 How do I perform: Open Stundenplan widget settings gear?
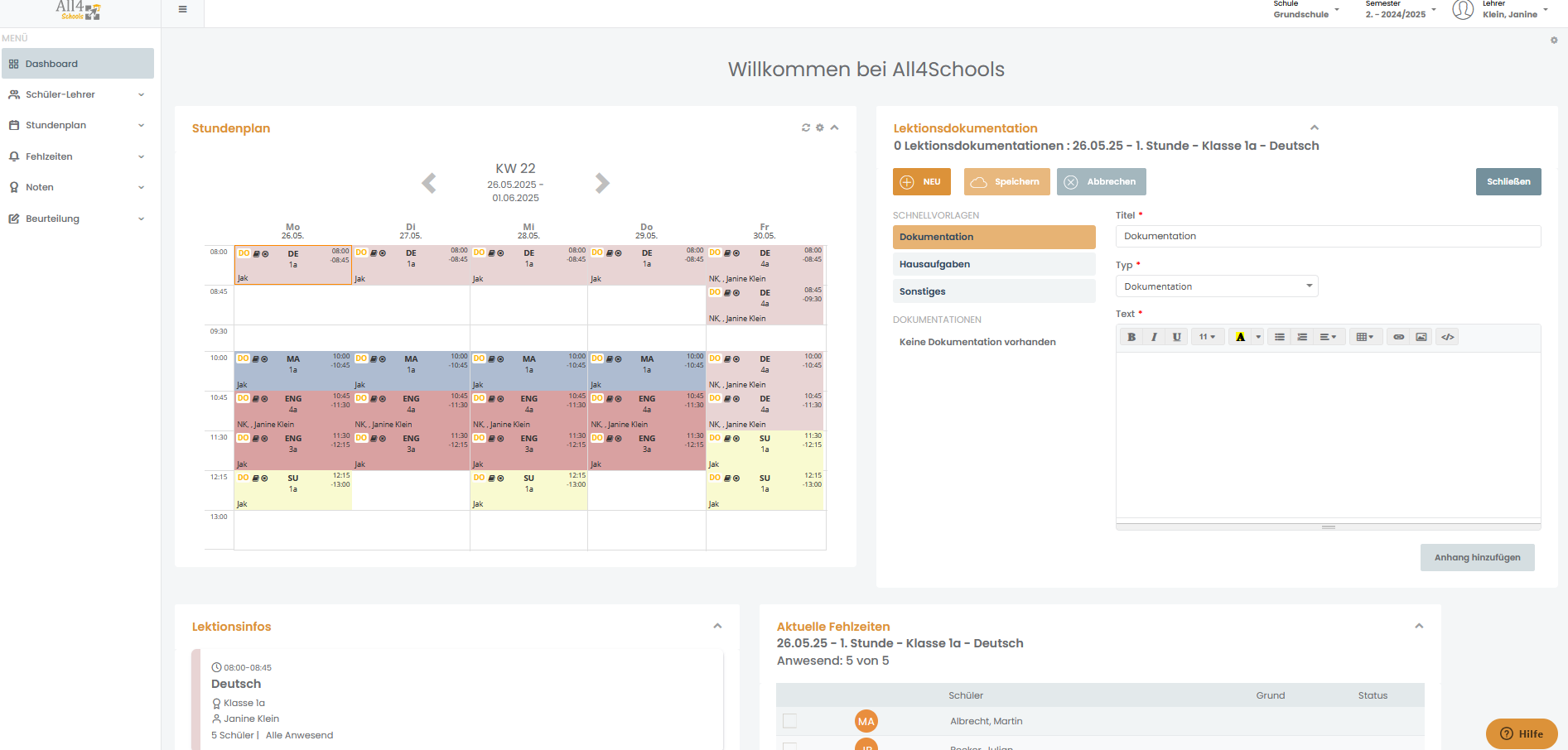[820, 127]
